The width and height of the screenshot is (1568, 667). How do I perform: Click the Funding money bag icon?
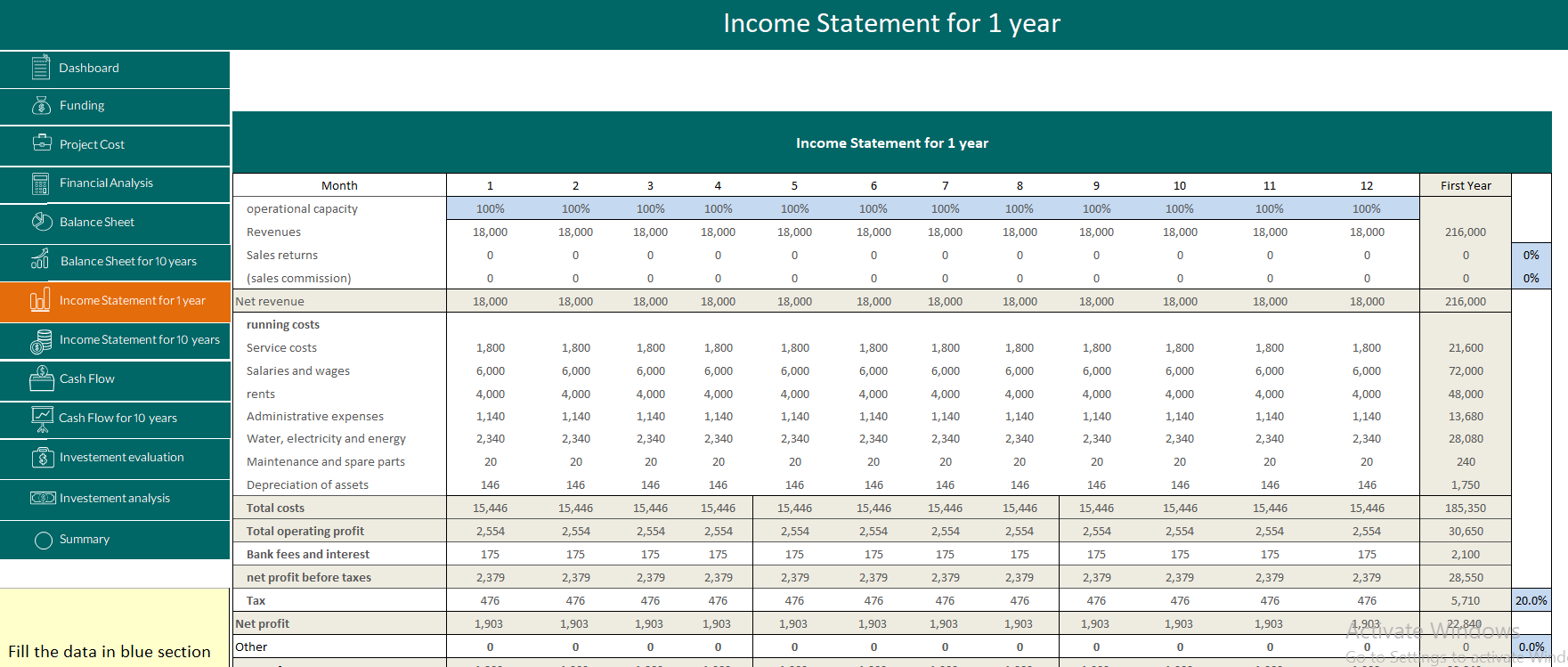[x=41, y=105]
